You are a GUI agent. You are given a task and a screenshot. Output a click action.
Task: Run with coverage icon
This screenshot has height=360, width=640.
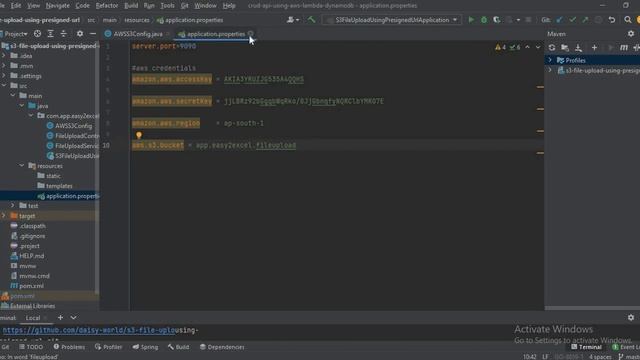point(496,20)
